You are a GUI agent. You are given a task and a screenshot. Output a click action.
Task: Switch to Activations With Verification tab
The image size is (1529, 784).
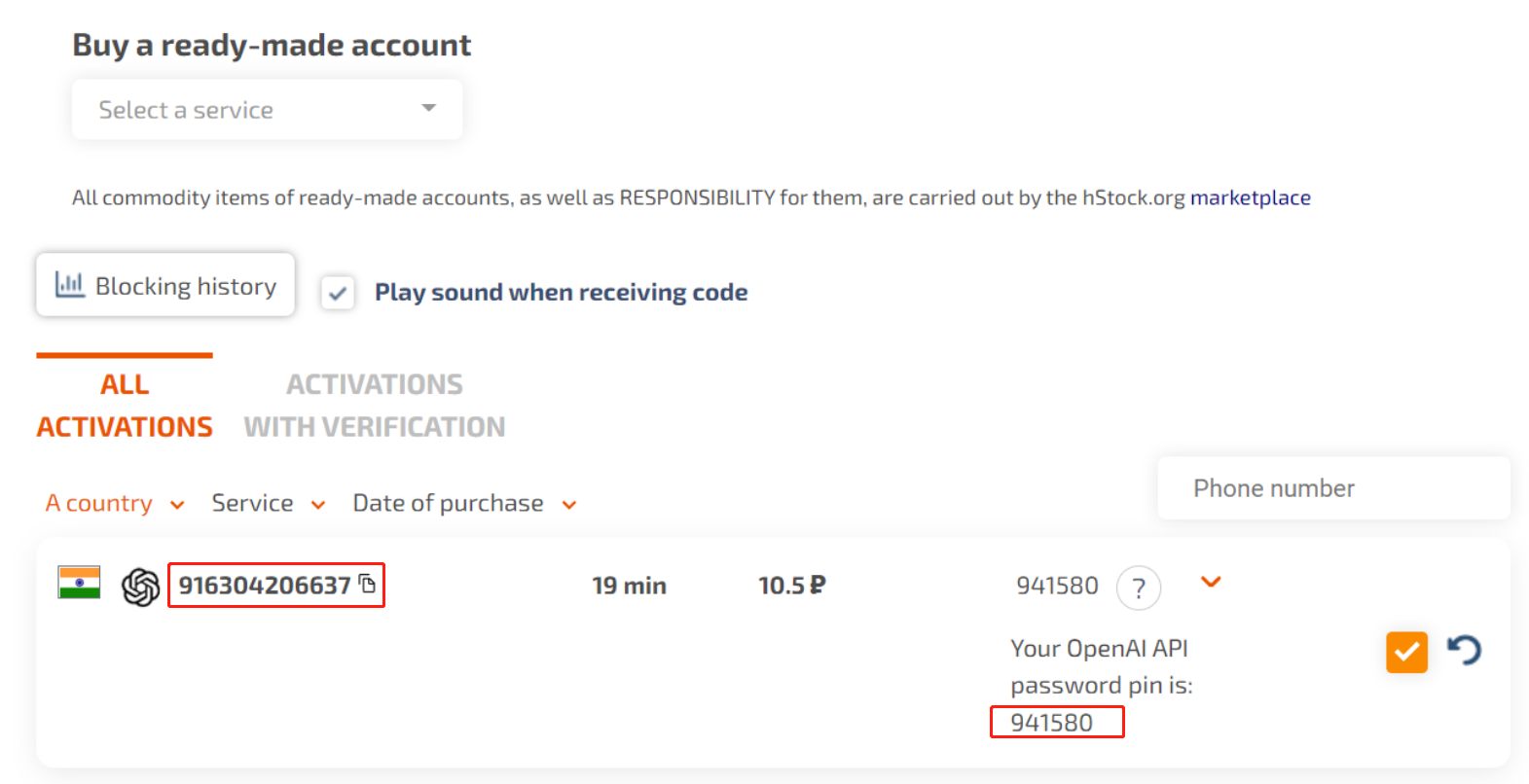(x=375, y=406)
